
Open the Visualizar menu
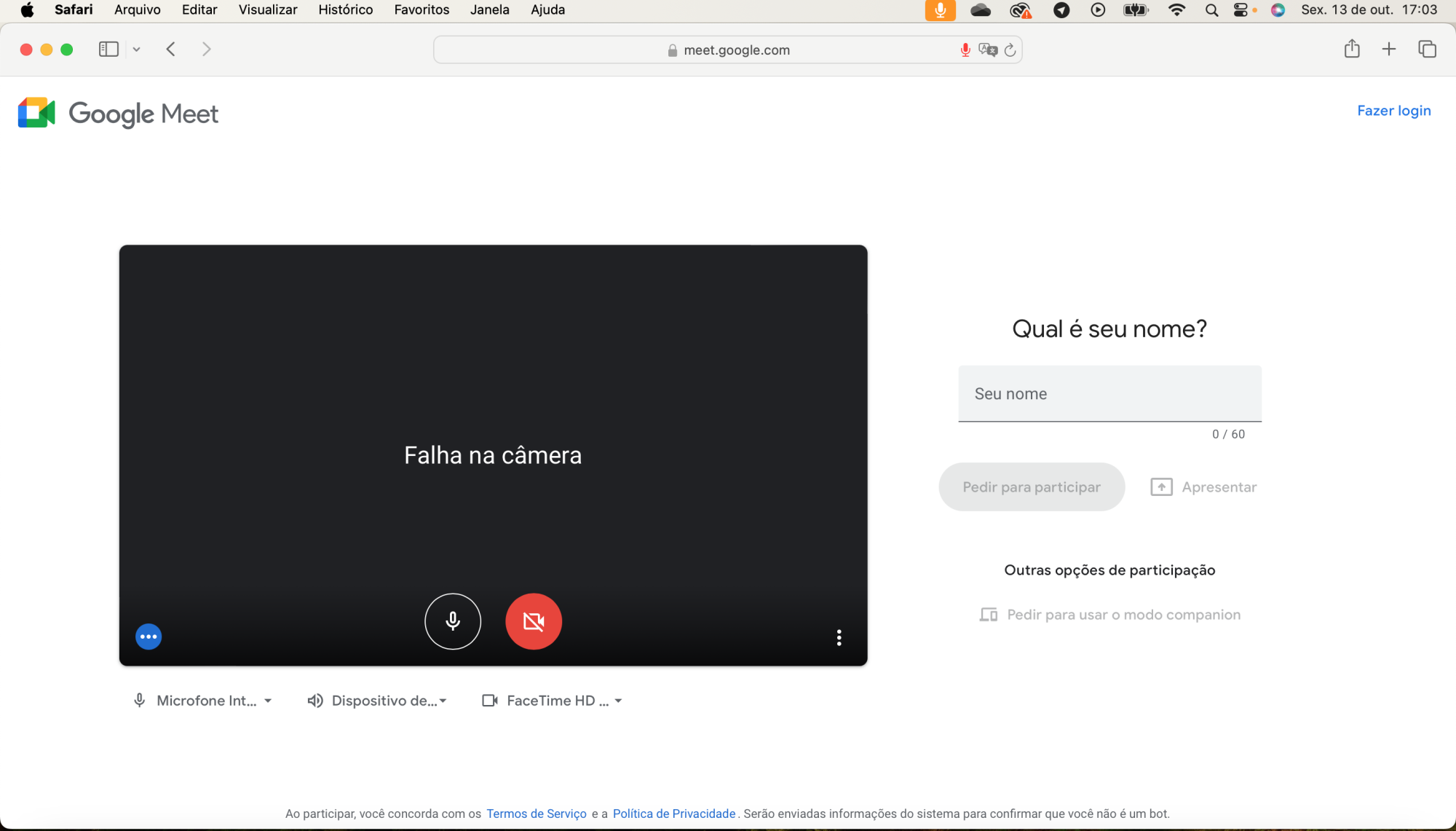[x=268, y=9]
